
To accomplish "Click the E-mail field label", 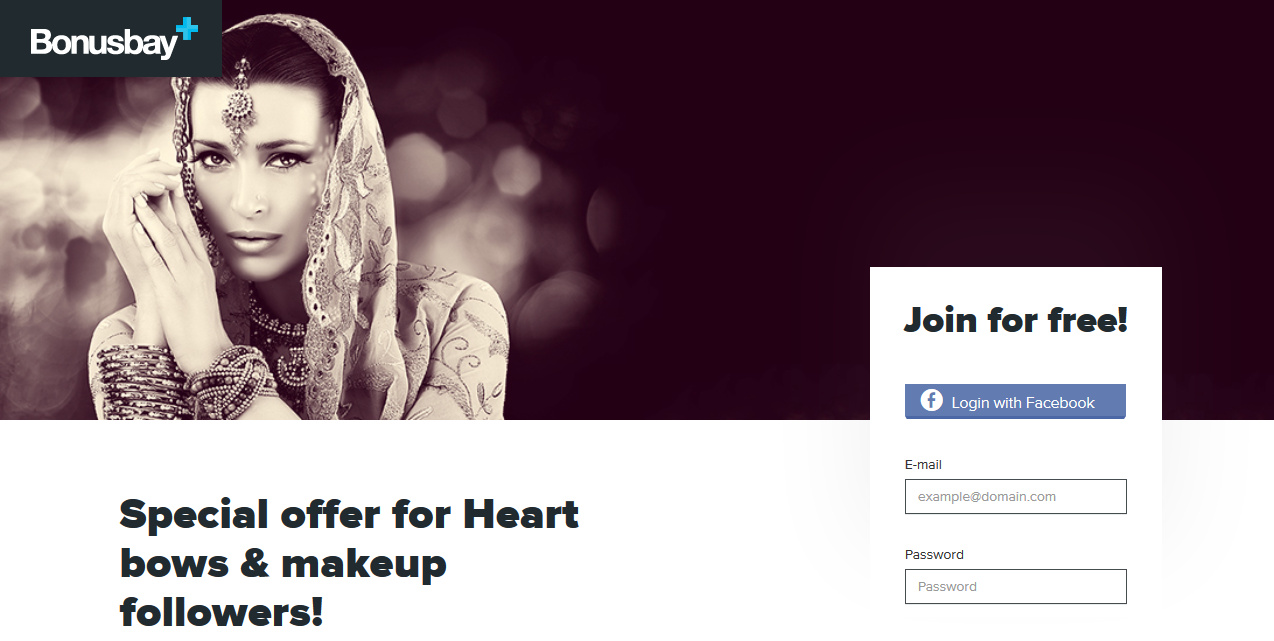I will [x=923, y=464].
